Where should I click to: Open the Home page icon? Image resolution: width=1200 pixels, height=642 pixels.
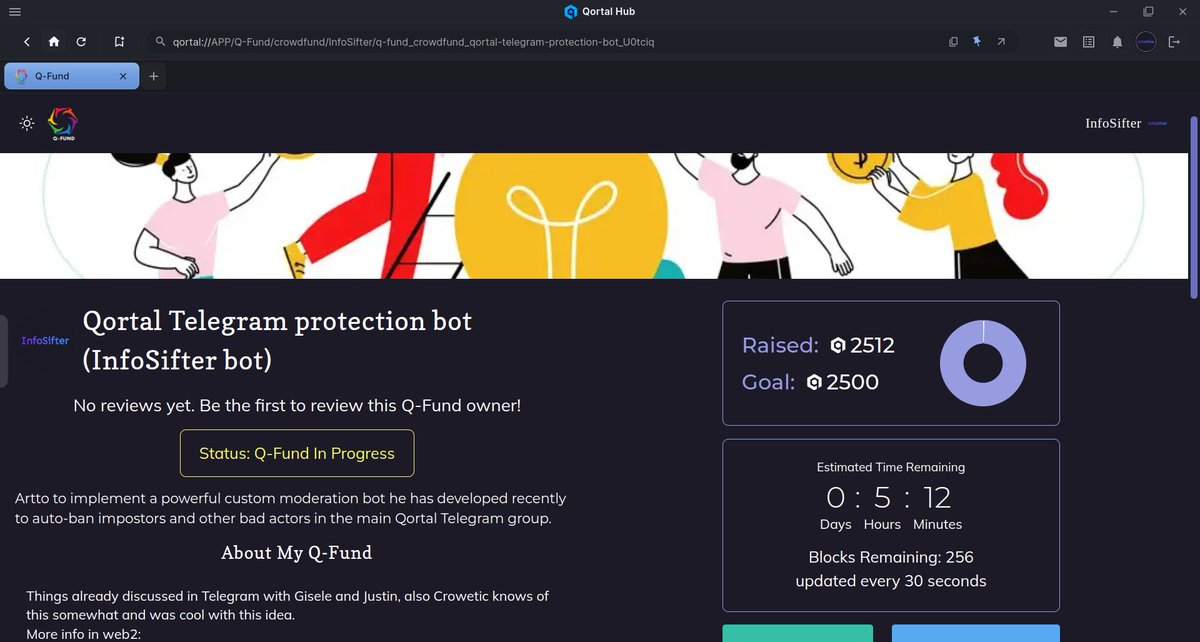[54, 42]
